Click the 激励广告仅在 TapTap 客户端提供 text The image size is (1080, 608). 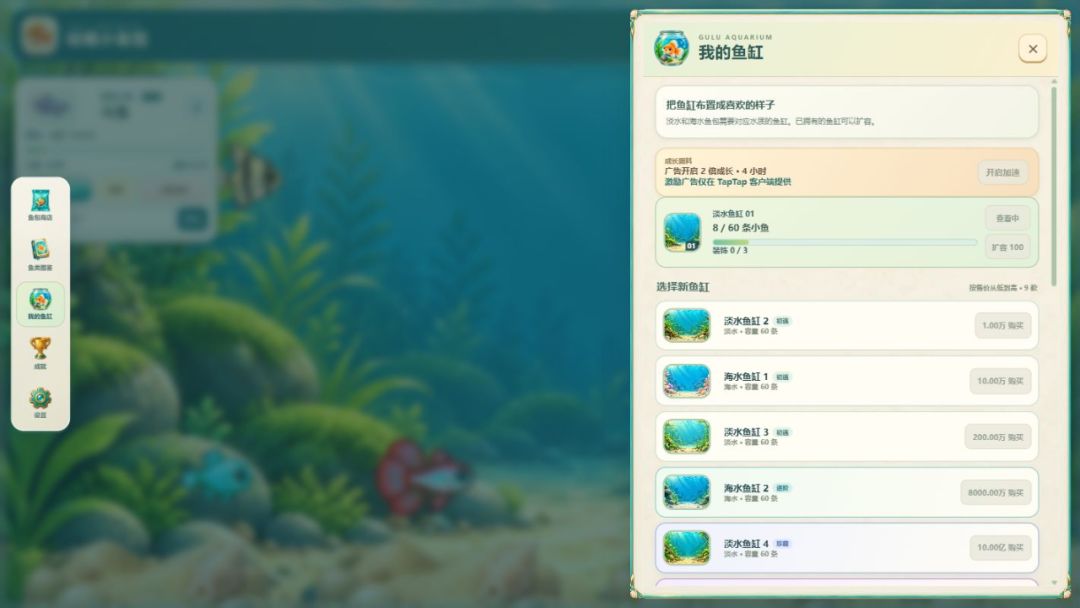pyautogui.click(x=728, y=182)
